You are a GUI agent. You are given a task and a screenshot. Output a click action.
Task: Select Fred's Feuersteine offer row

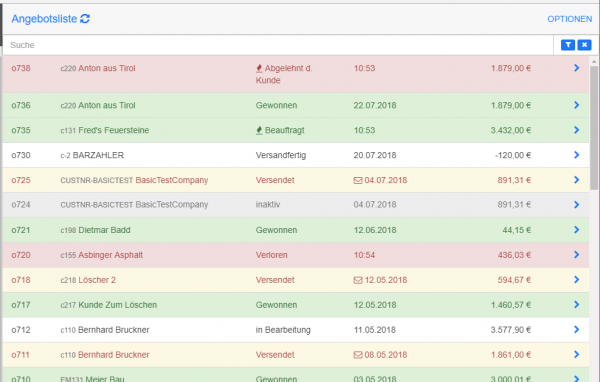click(296, 130)
